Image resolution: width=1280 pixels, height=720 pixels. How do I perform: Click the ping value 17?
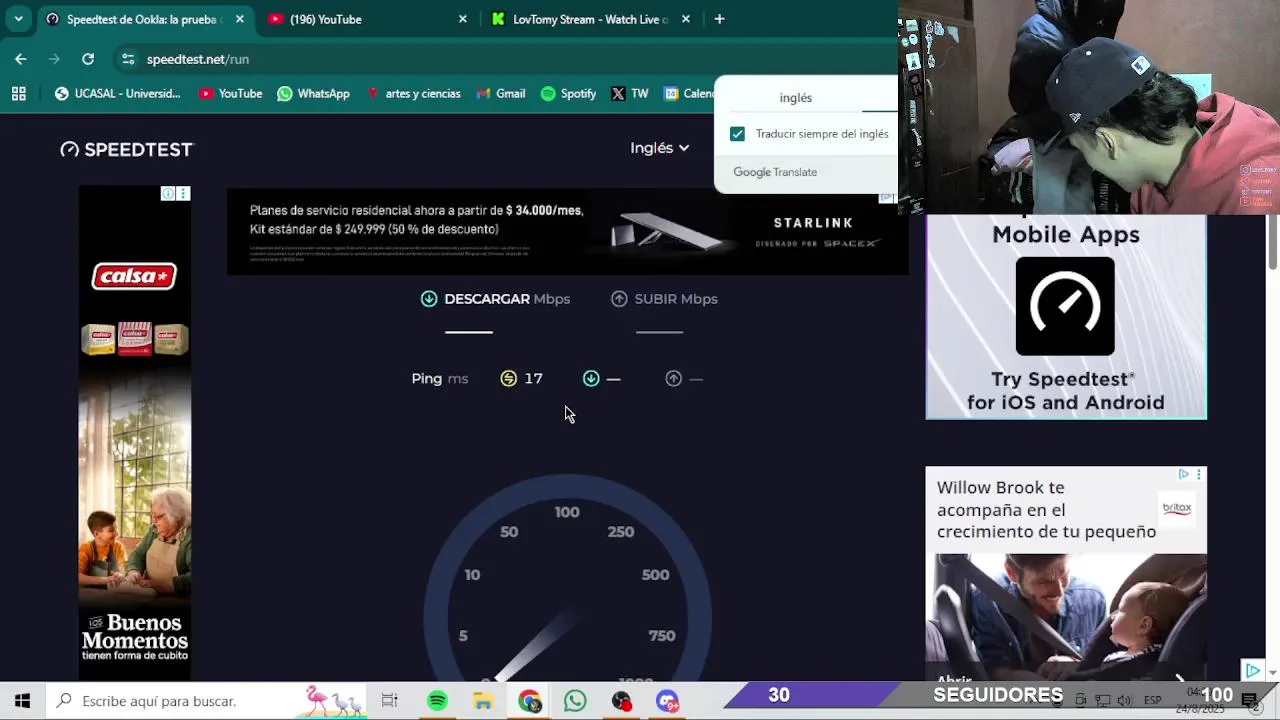533,378
